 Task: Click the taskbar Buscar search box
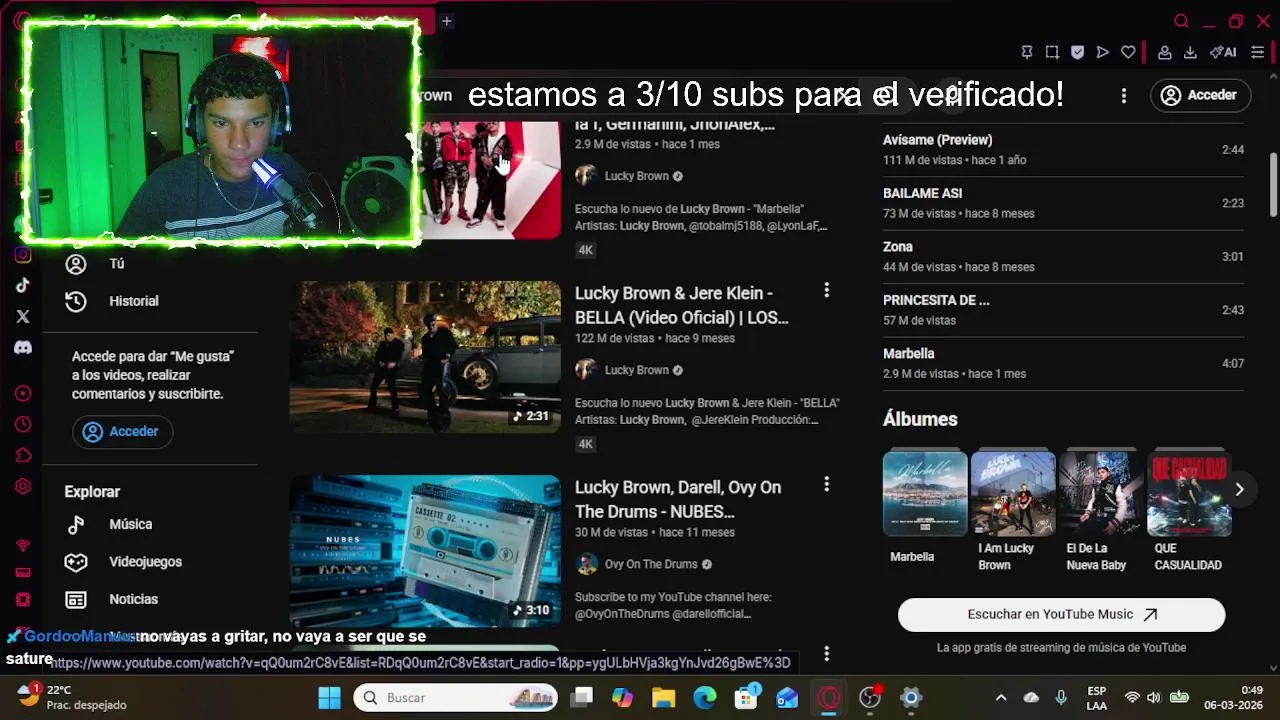[x=456, y=698]
